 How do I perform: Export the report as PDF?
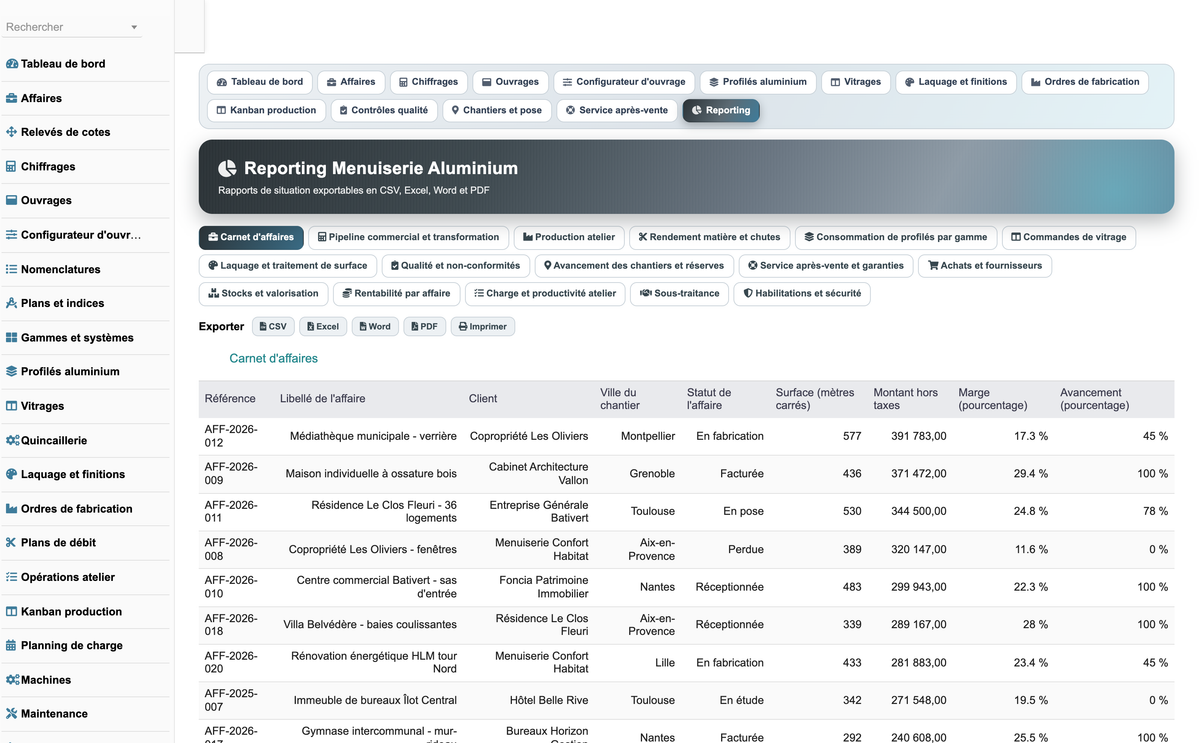(425, 326)
